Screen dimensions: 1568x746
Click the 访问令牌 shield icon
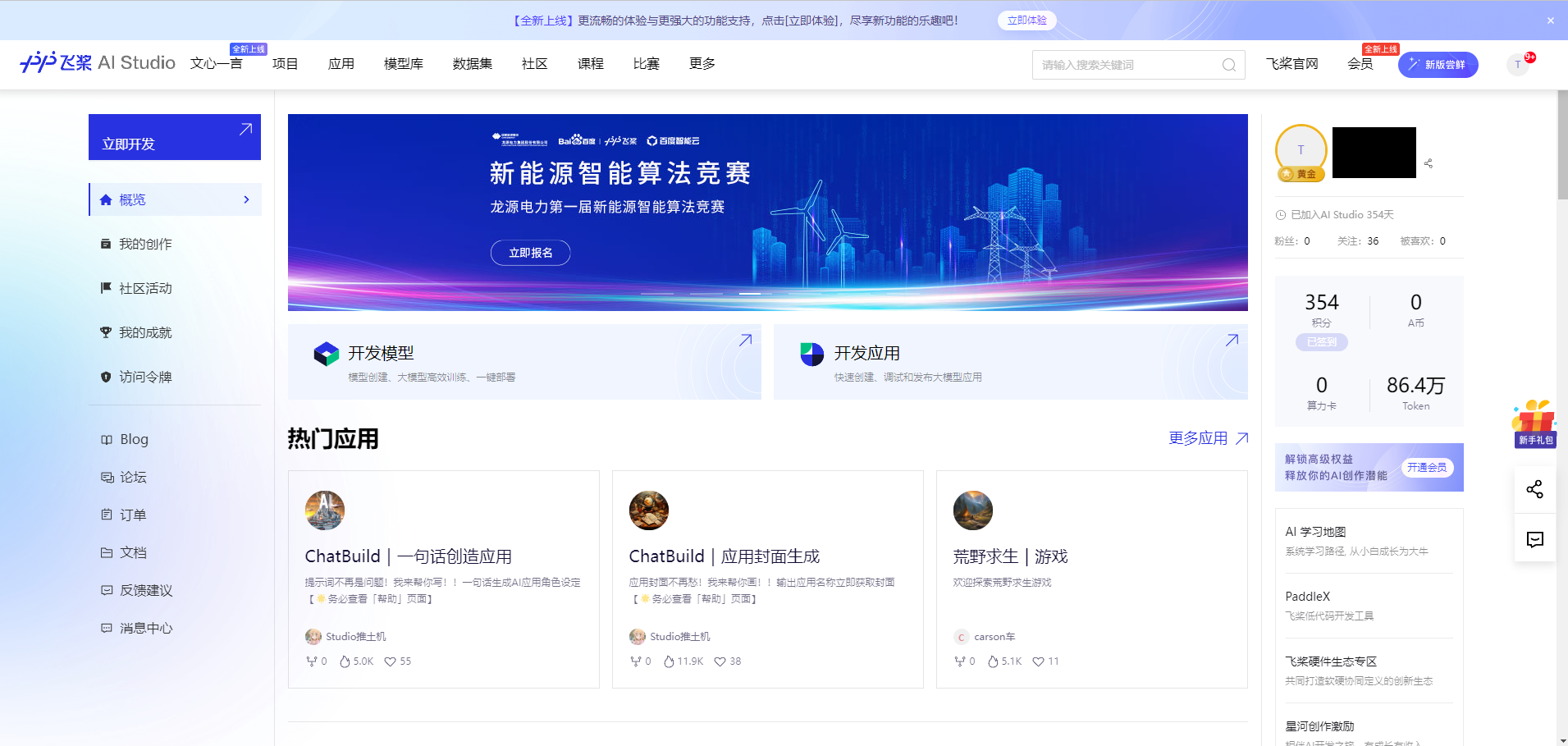[106, 377]
